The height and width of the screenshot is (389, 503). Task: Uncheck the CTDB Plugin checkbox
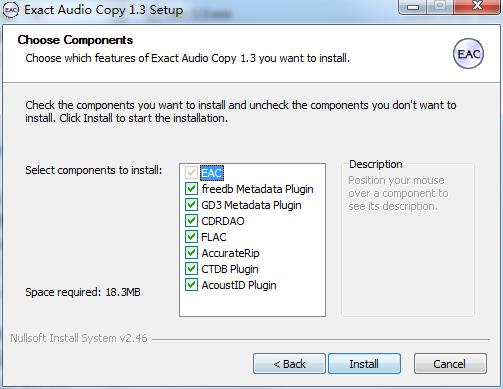(x=191, y=269)
